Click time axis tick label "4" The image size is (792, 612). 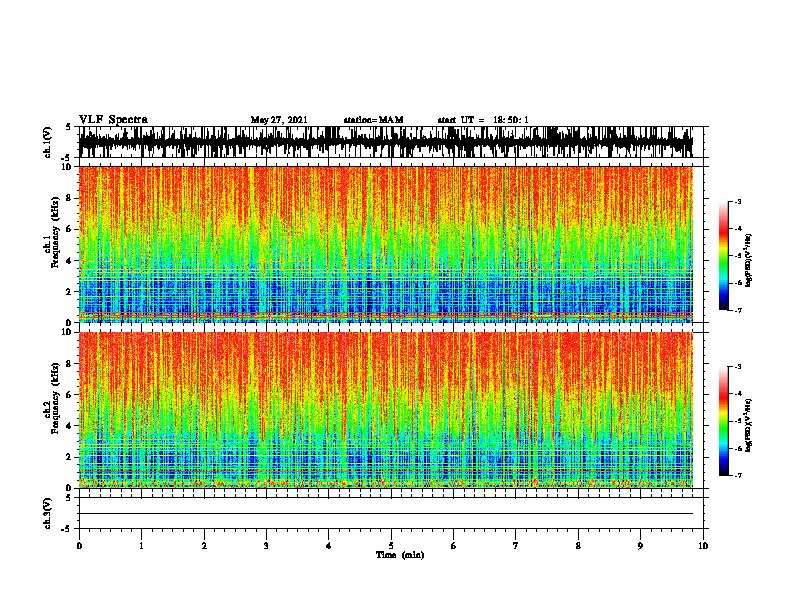click(x=329, y=546)
